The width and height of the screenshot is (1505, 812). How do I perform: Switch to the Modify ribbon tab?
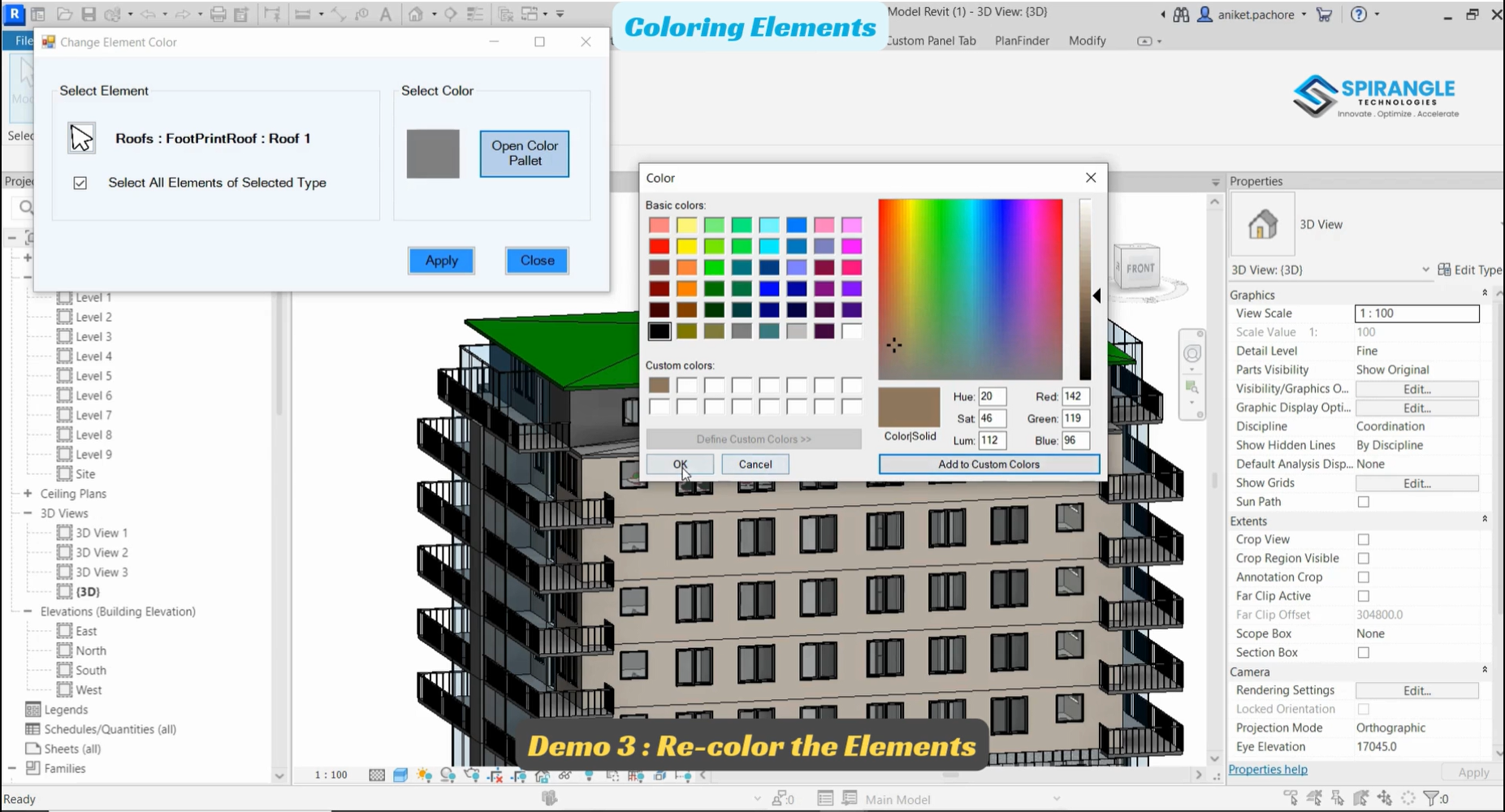point(1087,41)
